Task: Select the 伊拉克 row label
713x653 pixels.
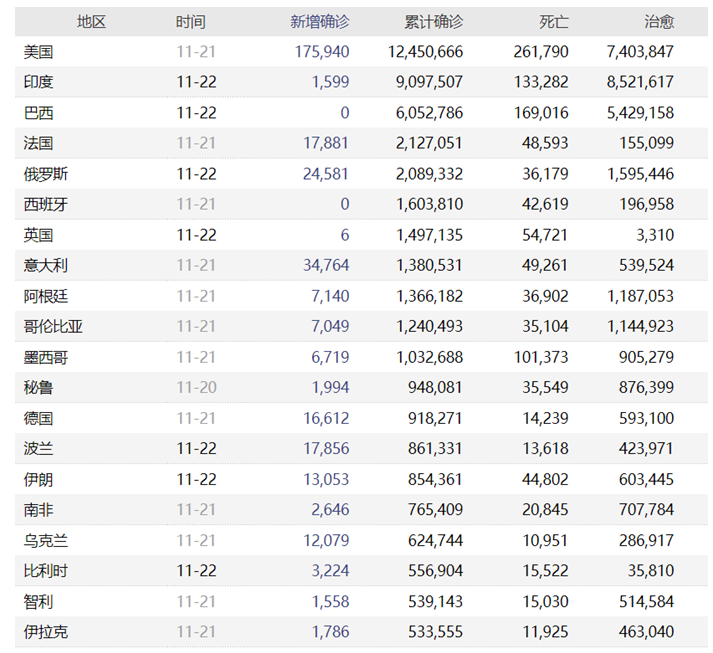Action: click(45, 632)
